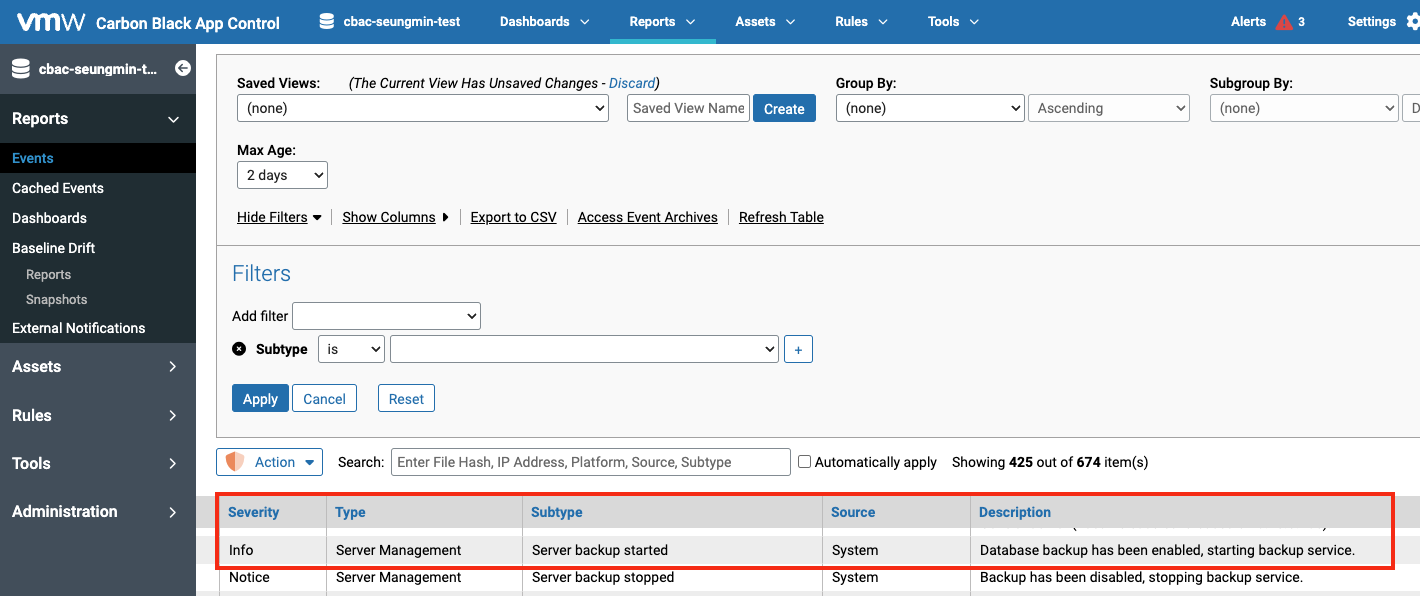Open the Tools top menu

coord(953,21)
